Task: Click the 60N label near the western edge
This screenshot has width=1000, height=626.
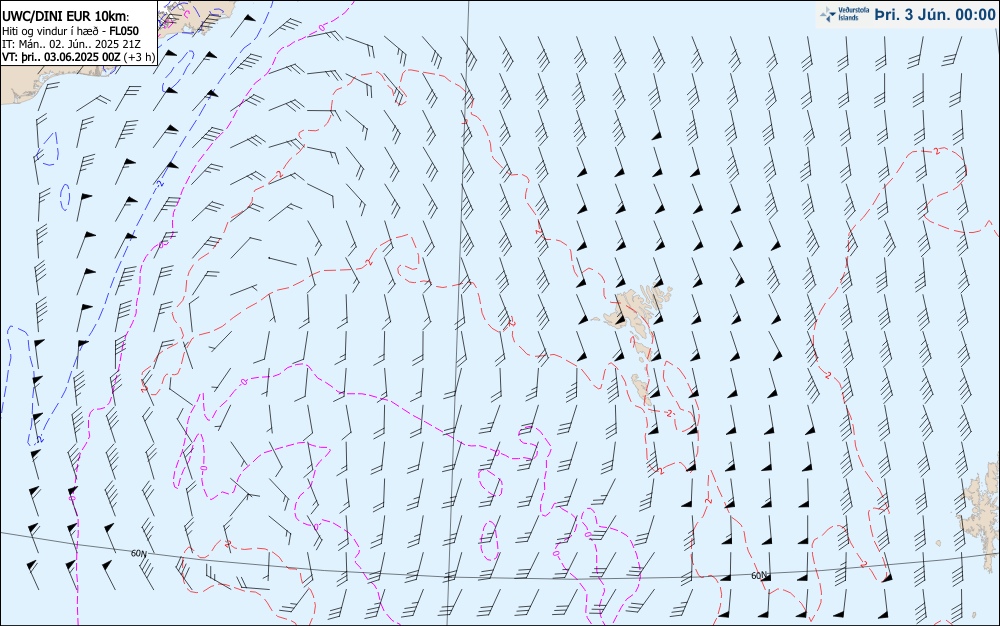Action: click(x=138, y=553)
